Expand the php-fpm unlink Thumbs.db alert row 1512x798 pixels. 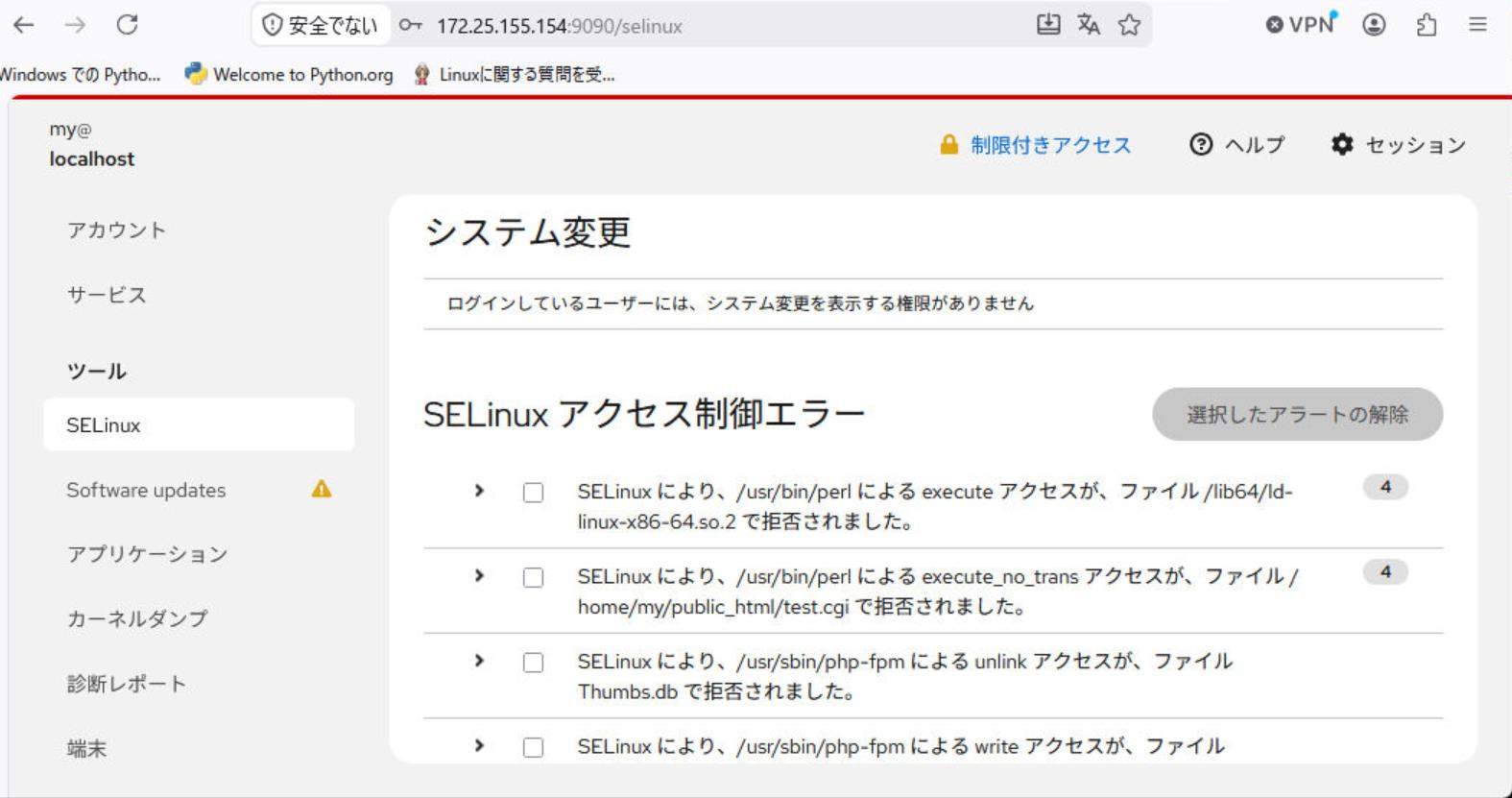coord(479,661)
